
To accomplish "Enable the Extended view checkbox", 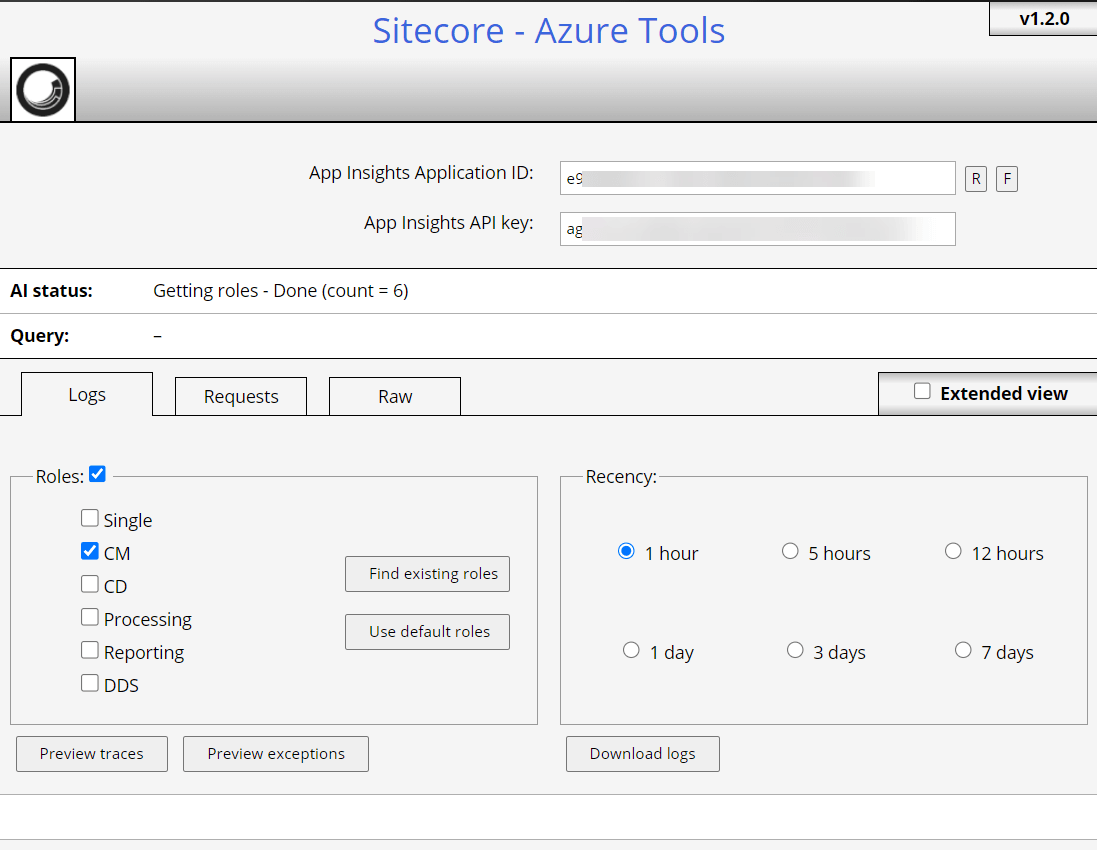I will click(922, 392).
